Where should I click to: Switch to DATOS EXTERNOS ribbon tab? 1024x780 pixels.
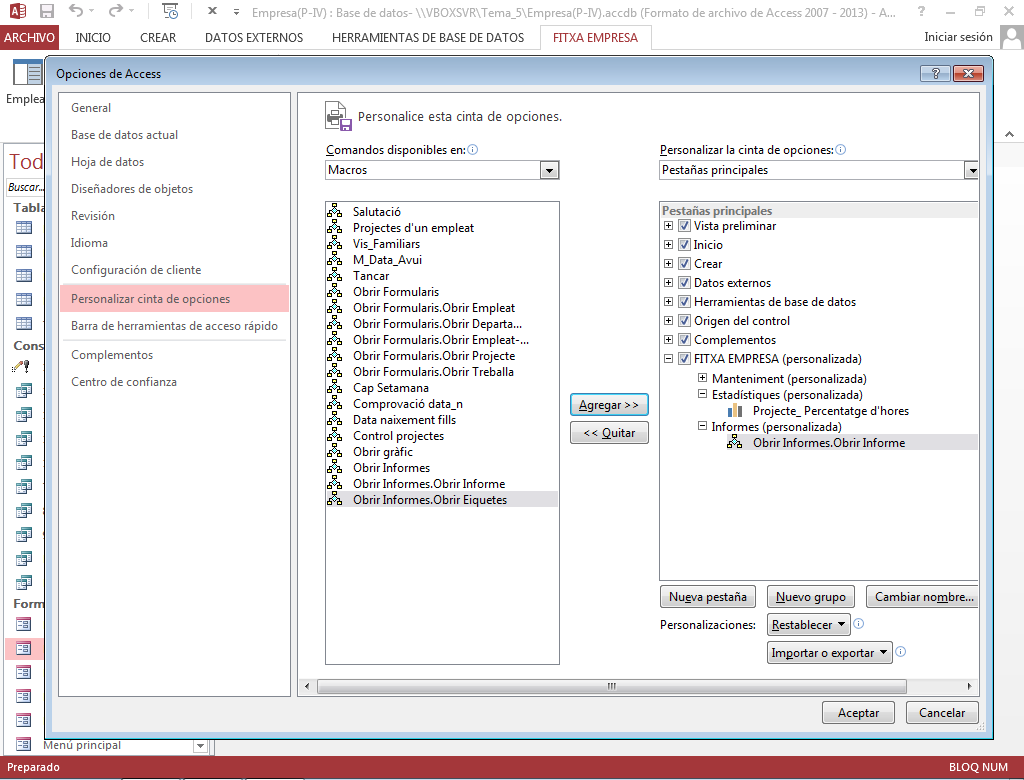click(254, 37)
